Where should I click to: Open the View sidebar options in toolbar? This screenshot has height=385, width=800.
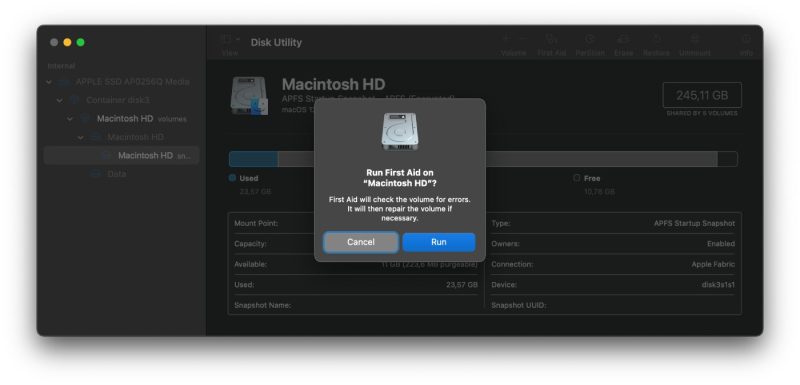coord(230,39)
